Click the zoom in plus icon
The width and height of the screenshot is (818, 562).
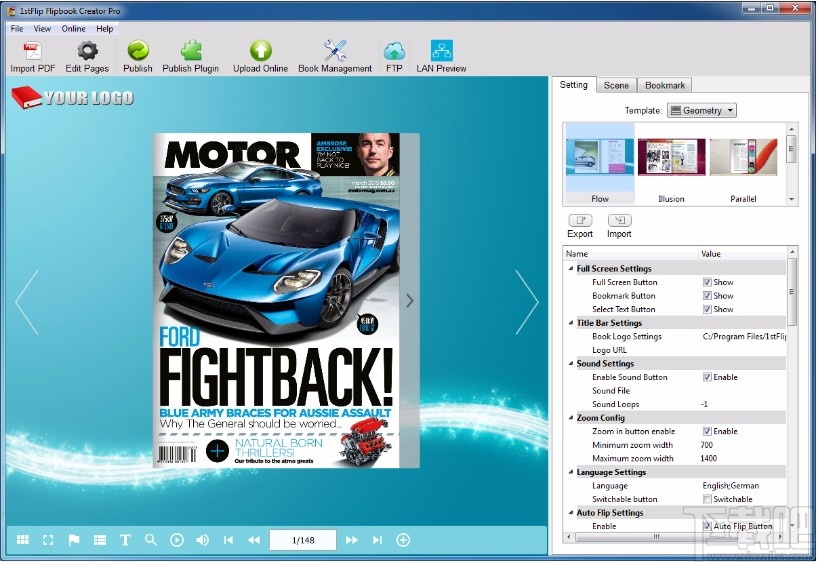(x=403, y=540)
